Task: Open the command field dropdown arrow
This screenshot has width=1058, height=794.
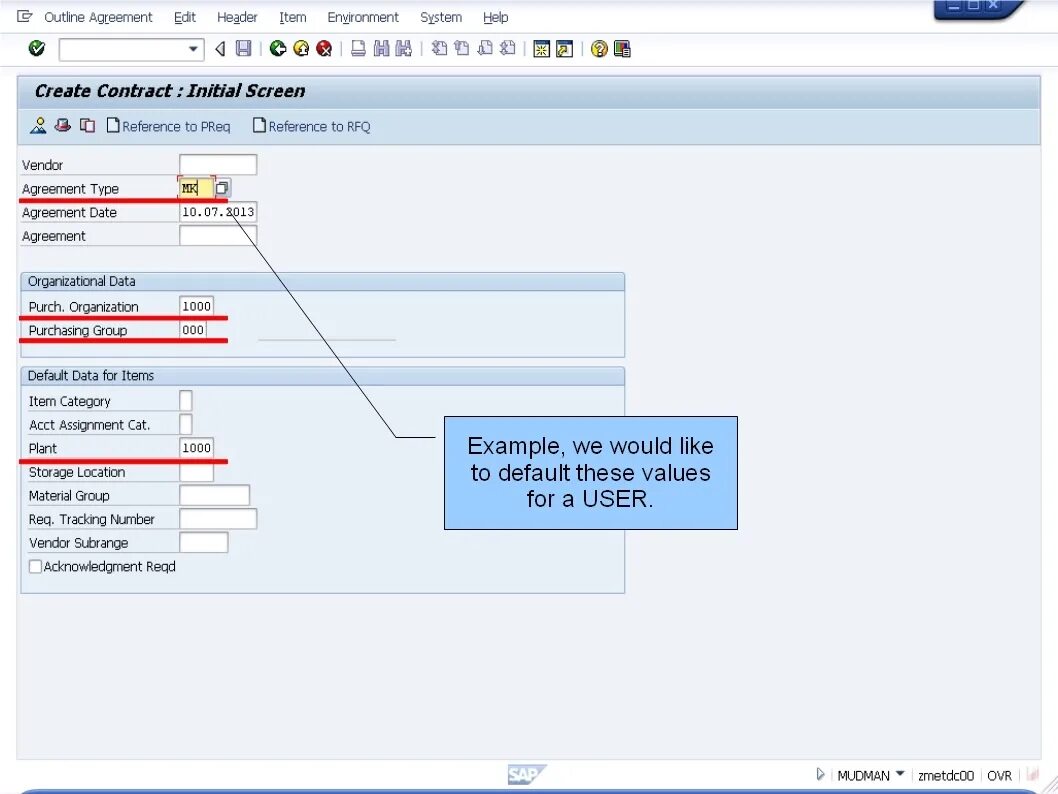Action: click(x=196, y=48)
